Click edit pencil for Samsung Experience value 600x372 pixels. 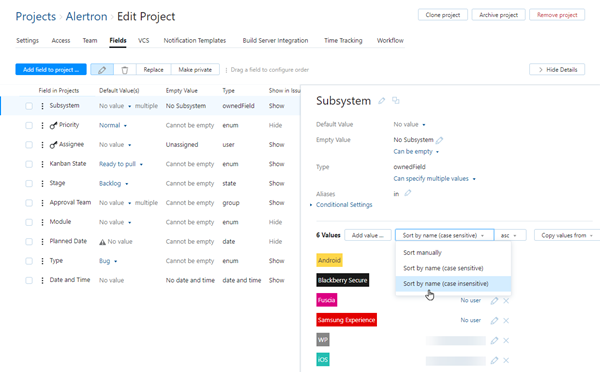coord(494,320)
